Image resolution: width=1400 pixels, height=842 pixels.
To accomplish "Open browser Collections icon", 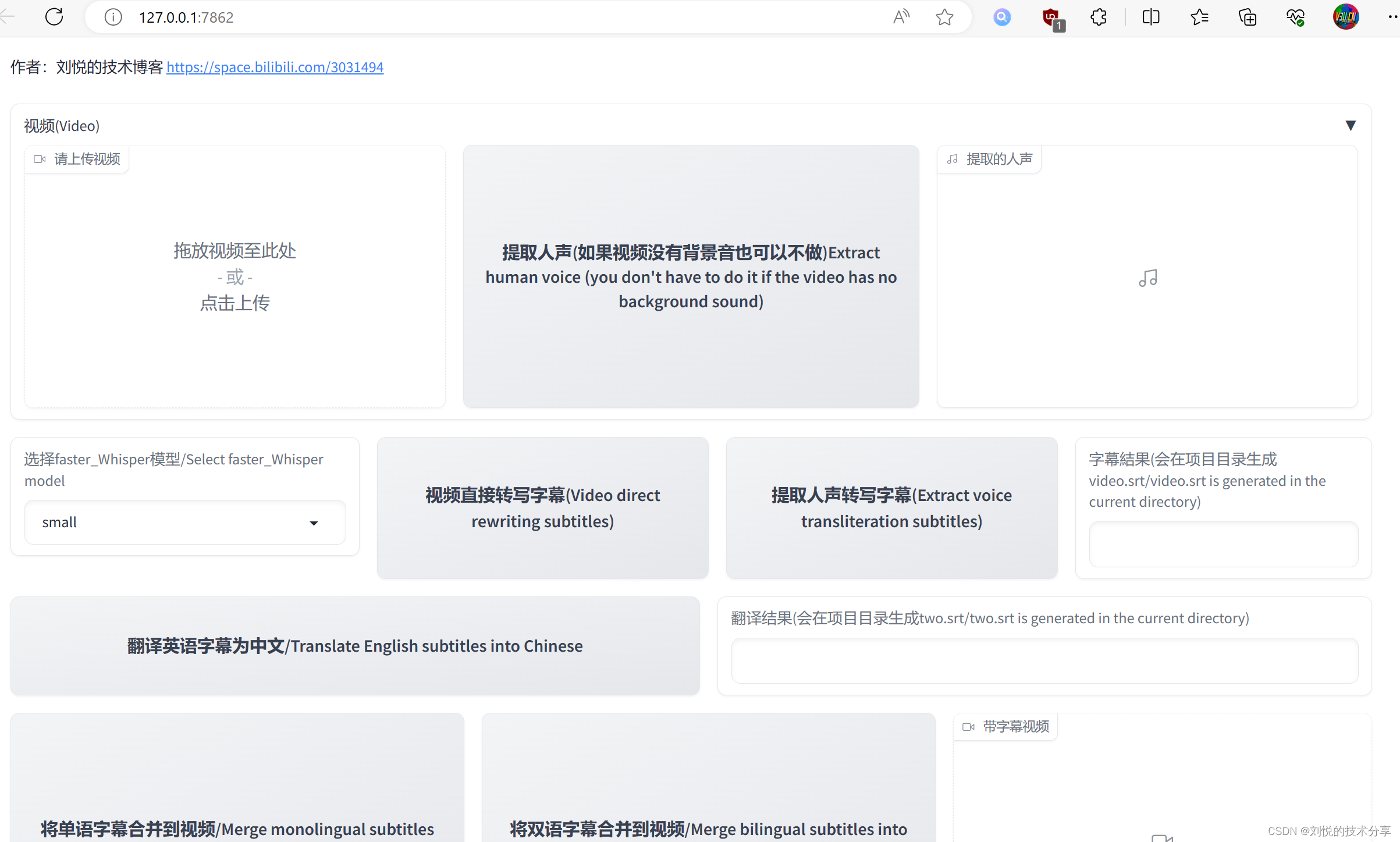I will point(1248,17).
